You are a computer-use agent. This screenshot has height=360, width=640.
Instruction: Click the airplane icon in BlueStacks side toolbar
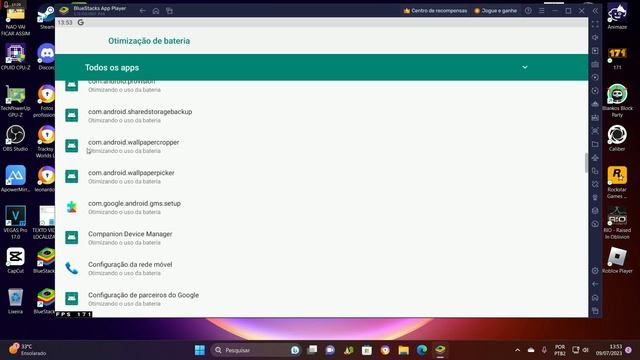tap(595, 158)
